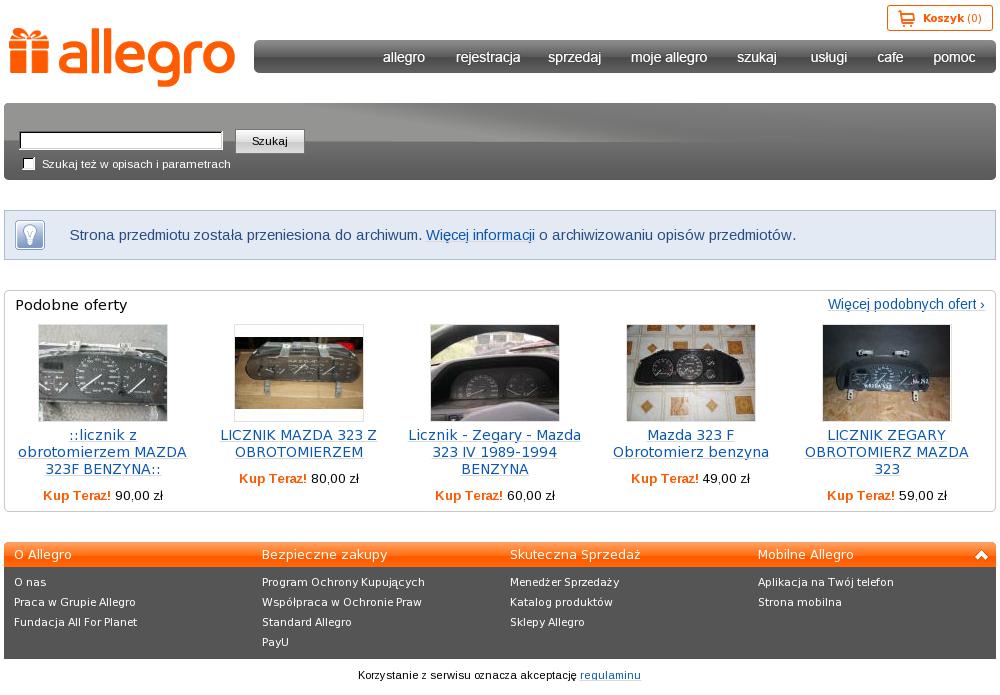Screen dimensions: 1000x695
Task: Open 'LICZNIK ZEGARY OBROTOMIERZ MAZDA 323' offer link
Action: (x=886, y=452)
